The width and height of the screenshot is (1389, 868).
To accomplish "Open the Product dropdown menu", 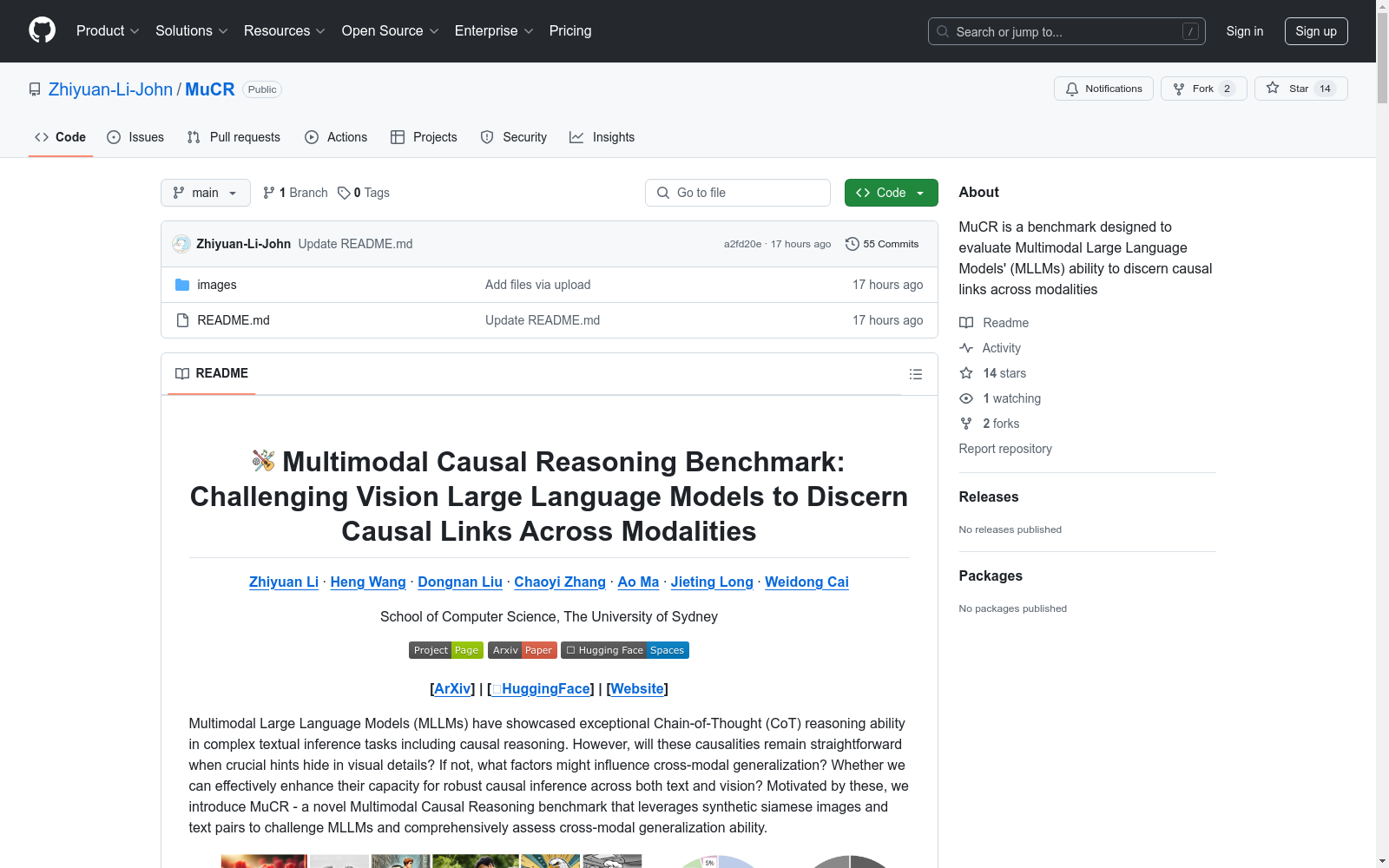I will (x=108, y=31).
